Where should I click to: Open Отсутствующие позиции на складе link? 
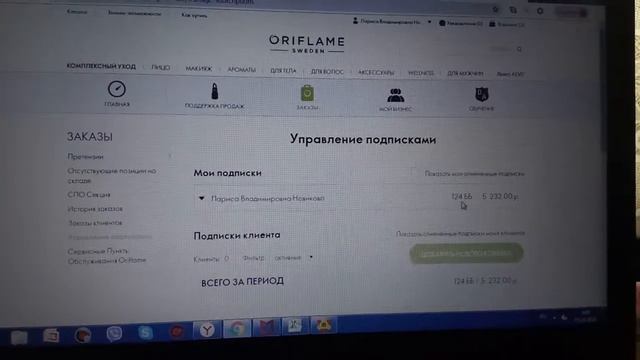point(111,176)
